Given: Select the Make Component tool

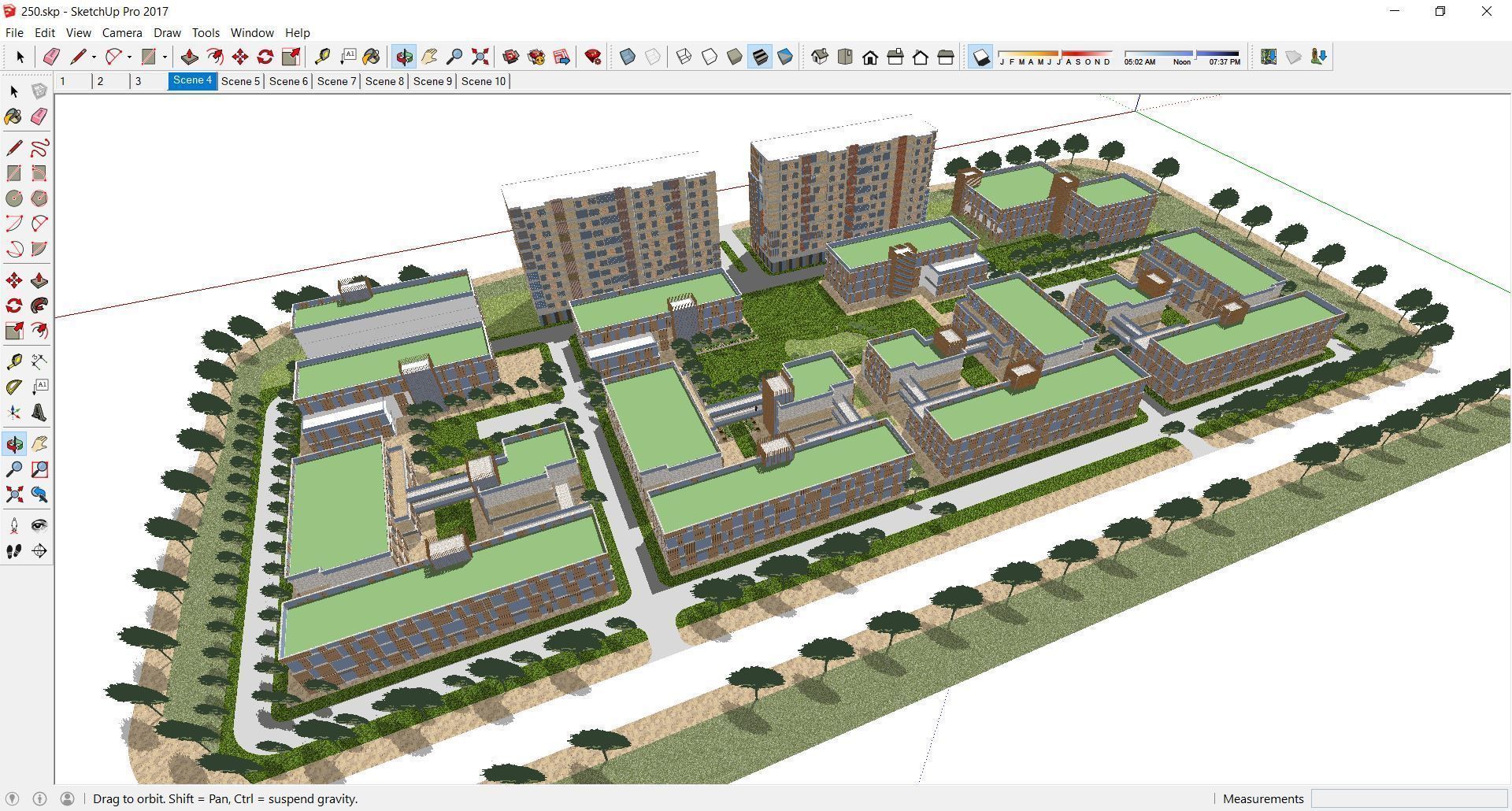Looking at the screenshot, I should tap(39, 91).
